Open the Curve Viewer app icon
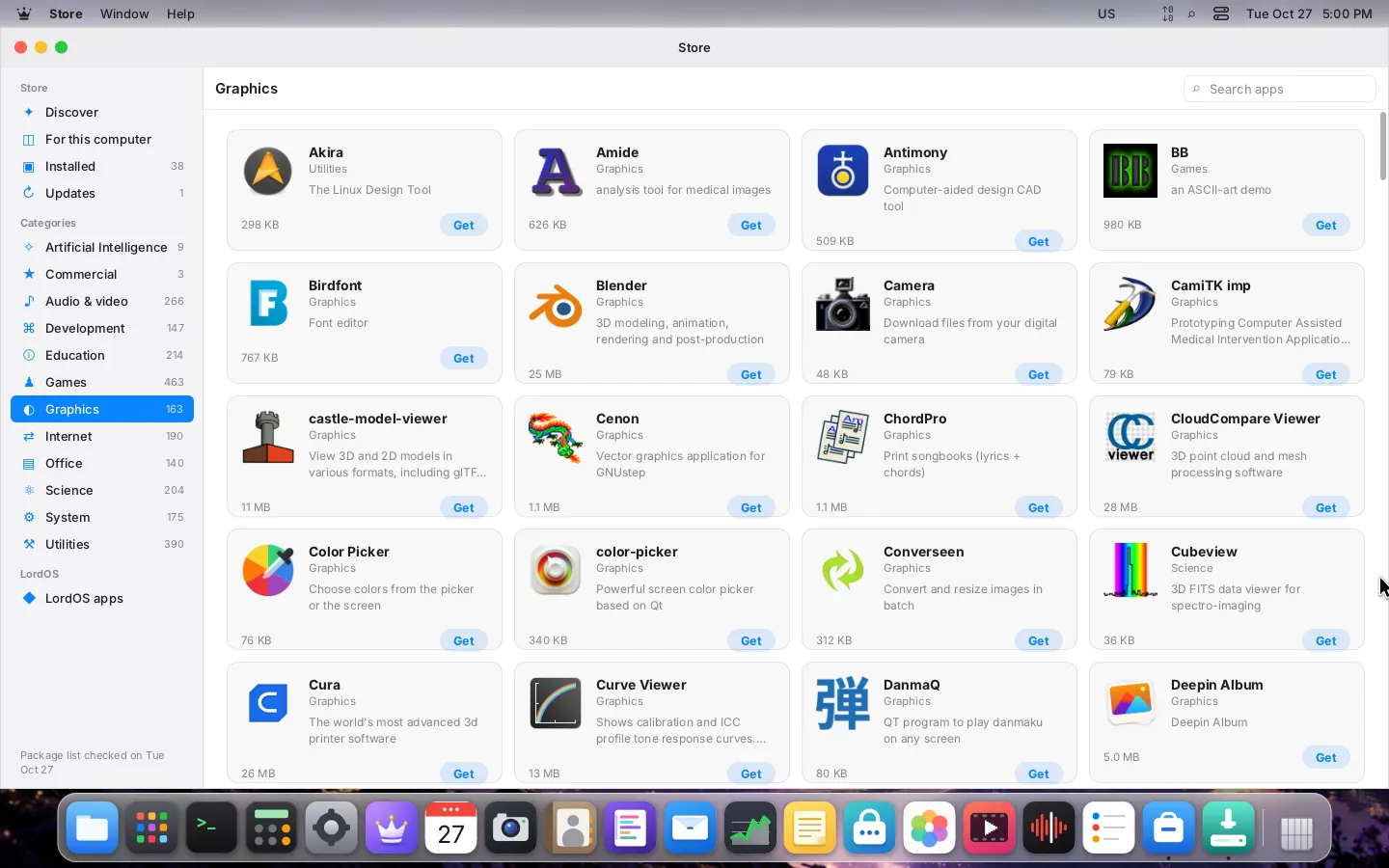1389x868 pixels. pos(556,704)
